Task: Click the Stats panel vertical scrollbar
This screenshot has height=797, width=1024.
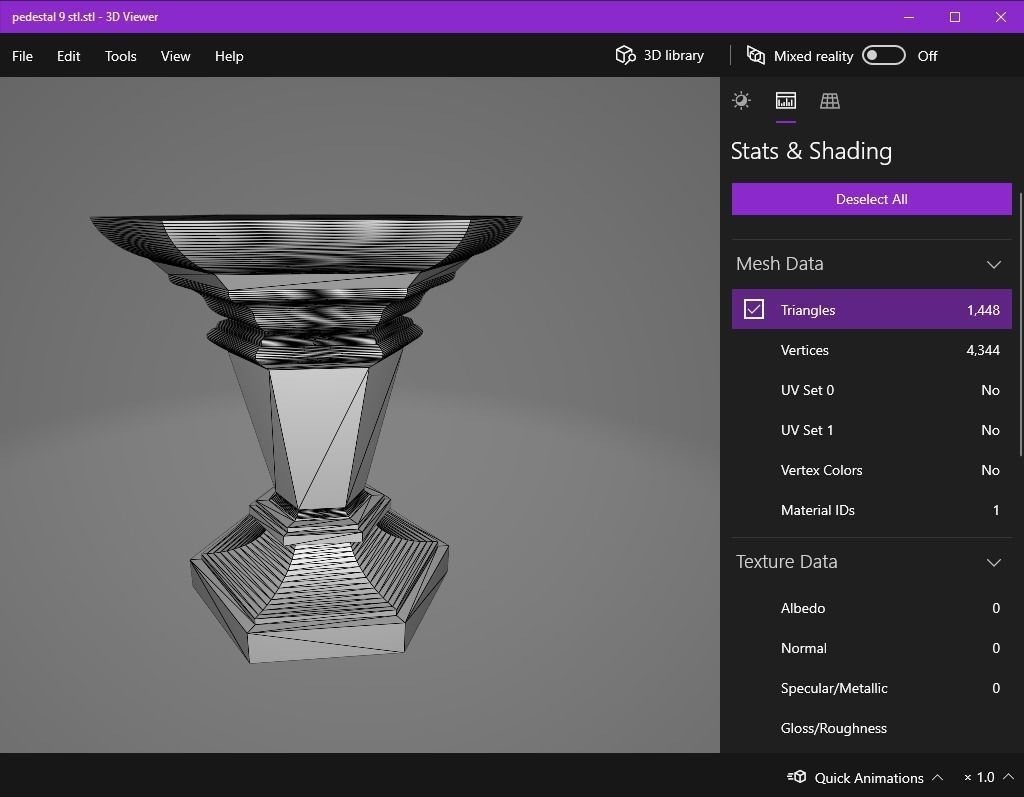Action: pos(1020,323)
